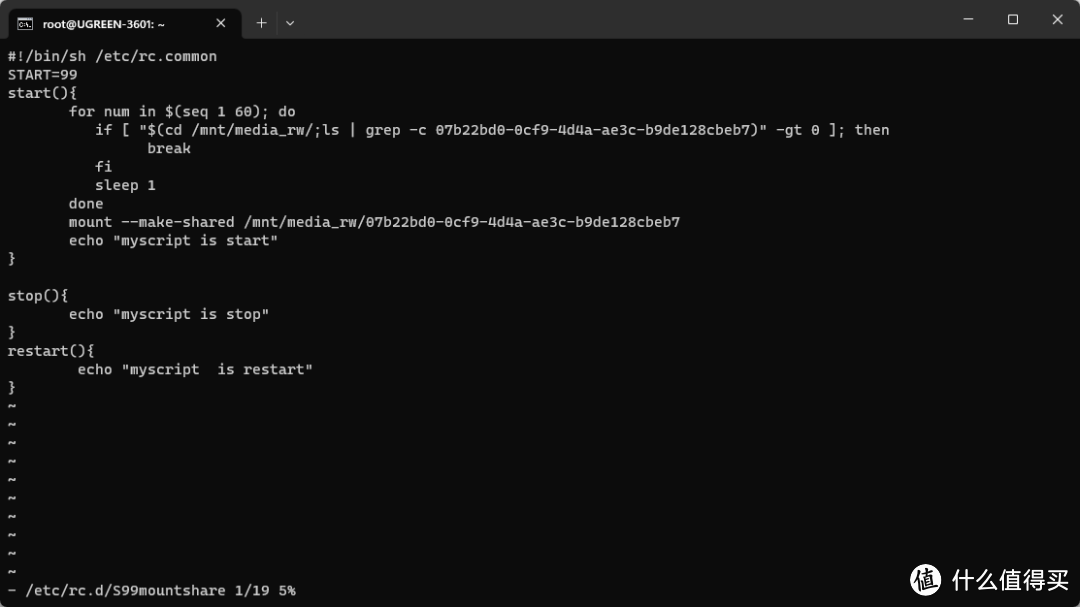The width and height of the screenshot is (1080, 607).
Task: Click the restart(){ function line
Action: click(x=51, y=351)
